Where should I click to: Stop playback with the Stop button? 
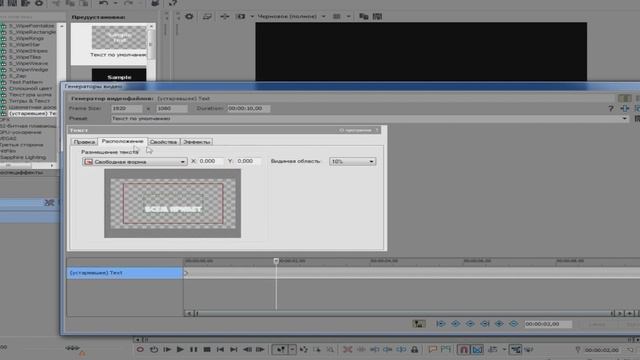click(207, 349)
